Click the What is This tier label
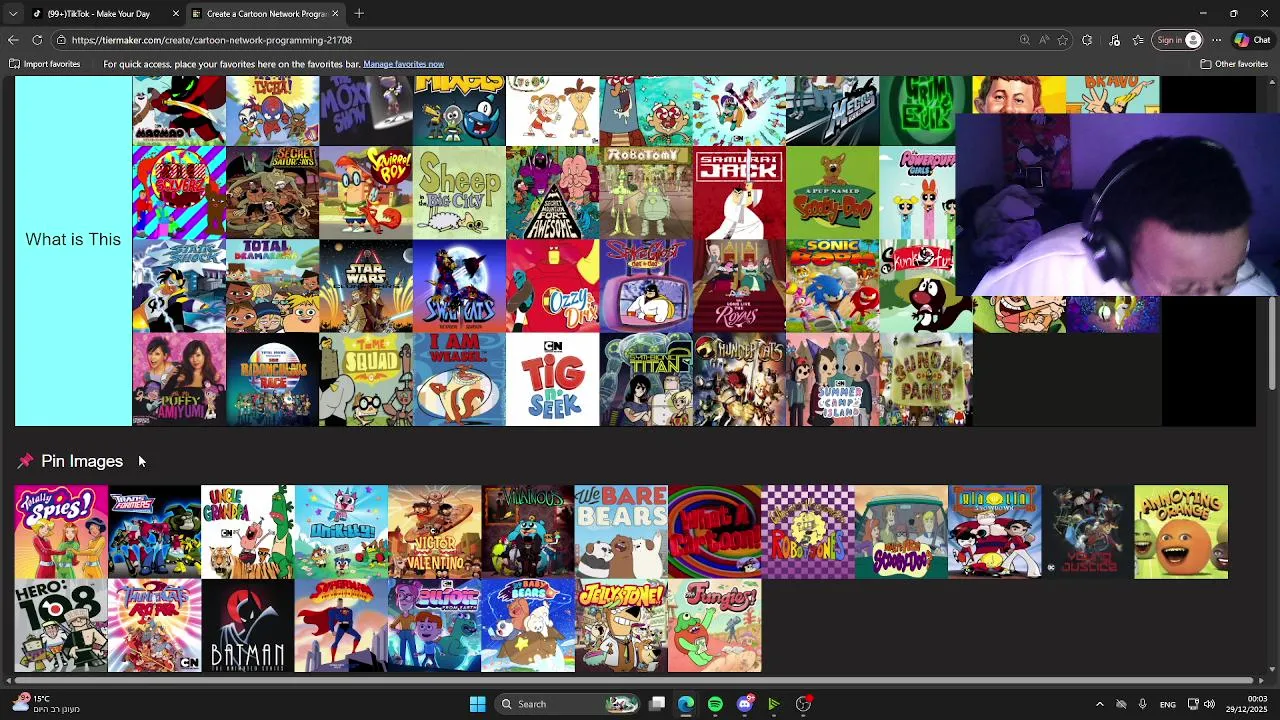Viewport: 1280px width, 720px height. (73, 239)
